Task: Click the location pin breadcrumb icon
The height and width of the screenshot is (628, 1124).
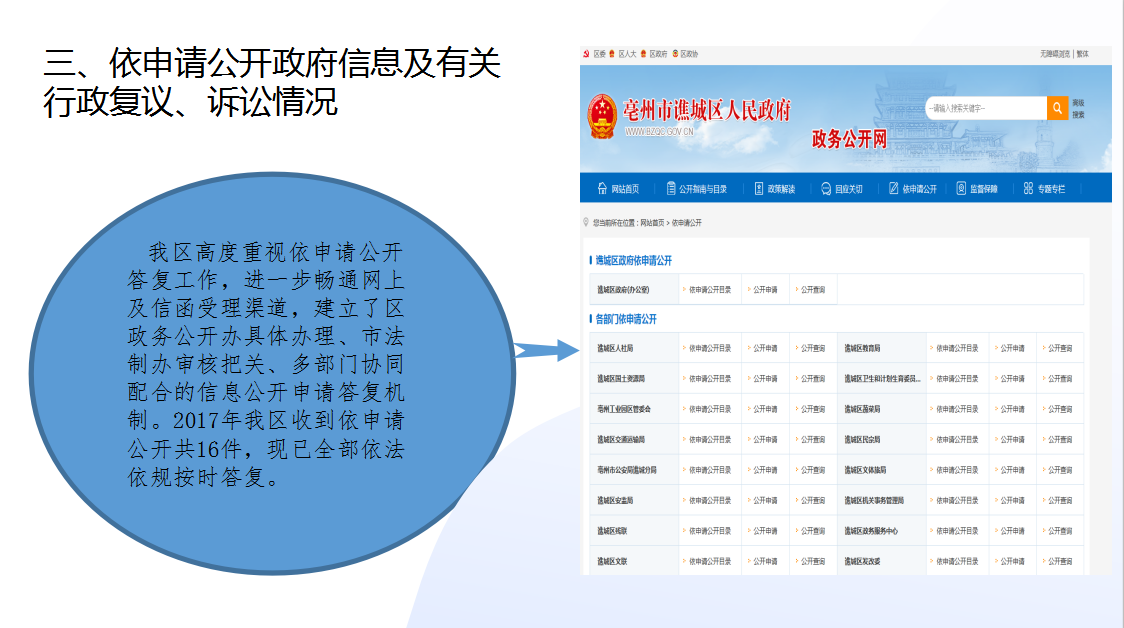Action: [586, 222]
